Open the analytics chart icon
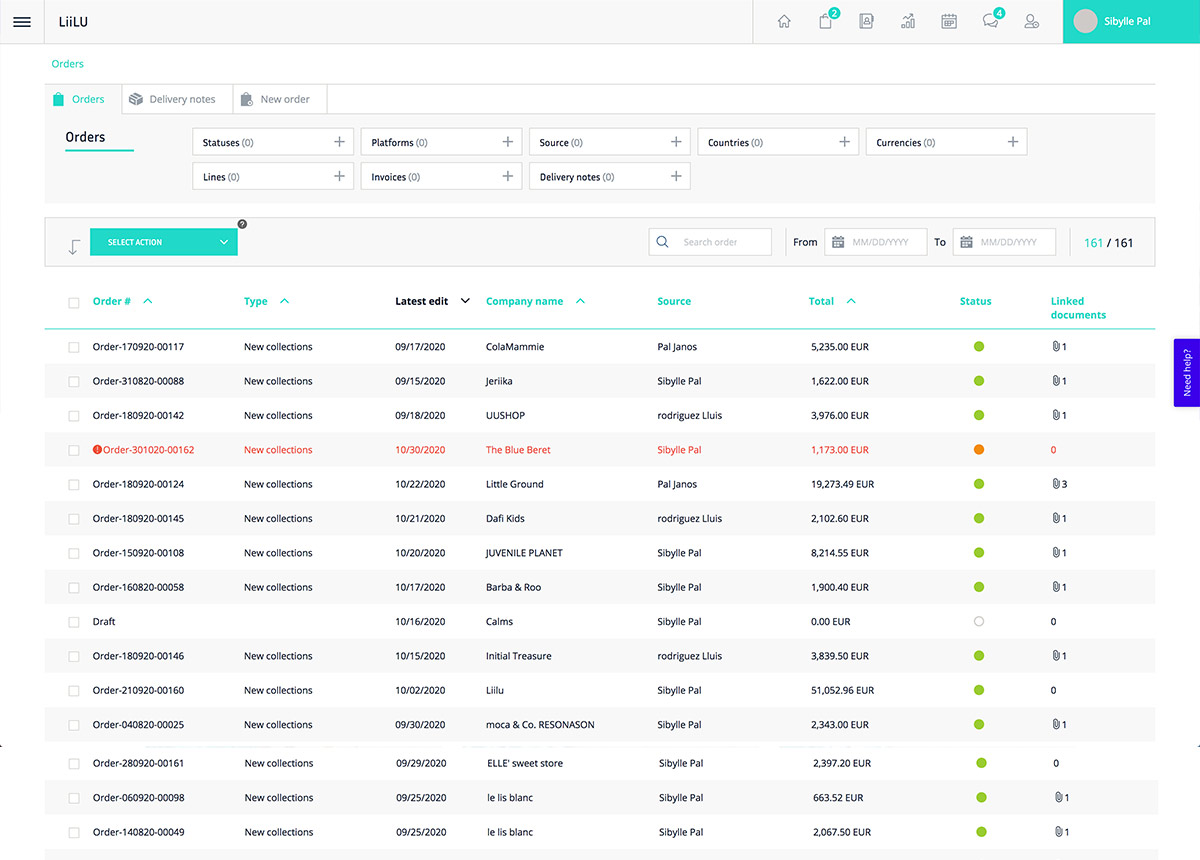Image resolution: width=1200 pixels, height=860 pixels. [x=908, y=22]
